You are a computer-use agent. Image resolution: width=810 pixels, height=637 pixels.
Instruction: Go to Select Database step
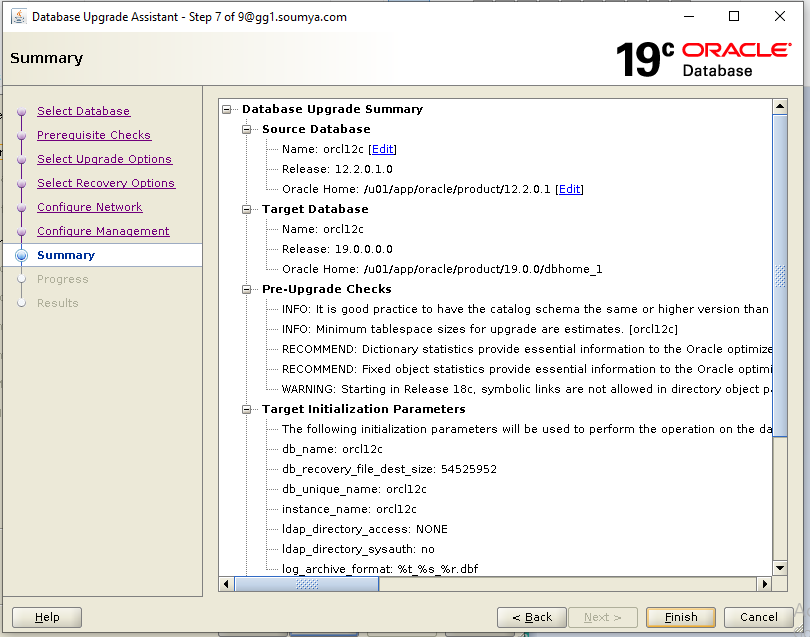click(83, 111)
